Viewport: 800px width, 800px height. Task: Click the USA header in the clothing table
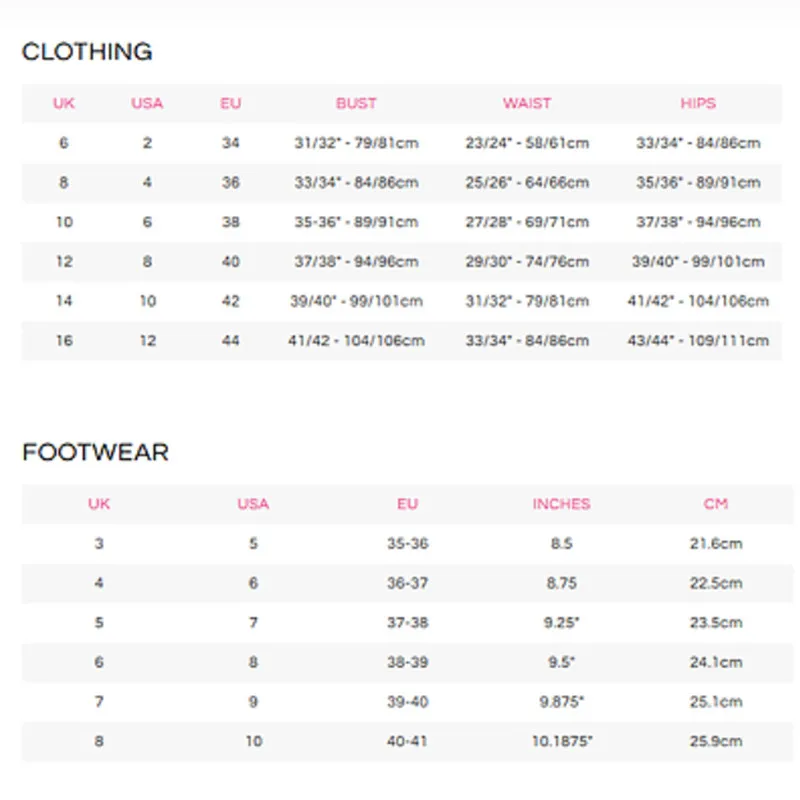click(147, 103)
